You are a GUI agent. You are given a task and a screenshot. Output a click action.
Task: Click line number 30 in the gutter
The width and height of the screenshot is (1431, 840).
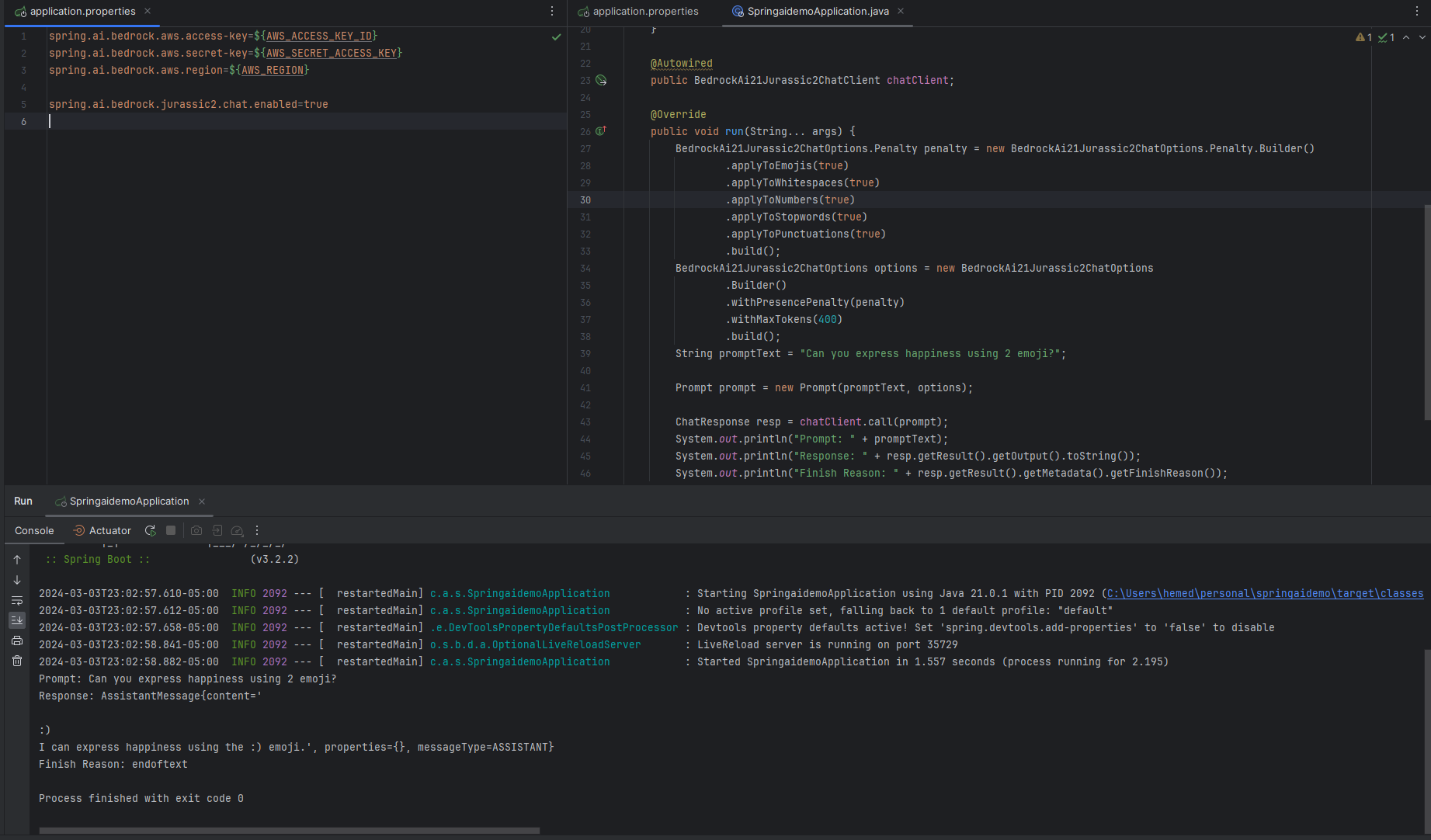click(585, 200)
